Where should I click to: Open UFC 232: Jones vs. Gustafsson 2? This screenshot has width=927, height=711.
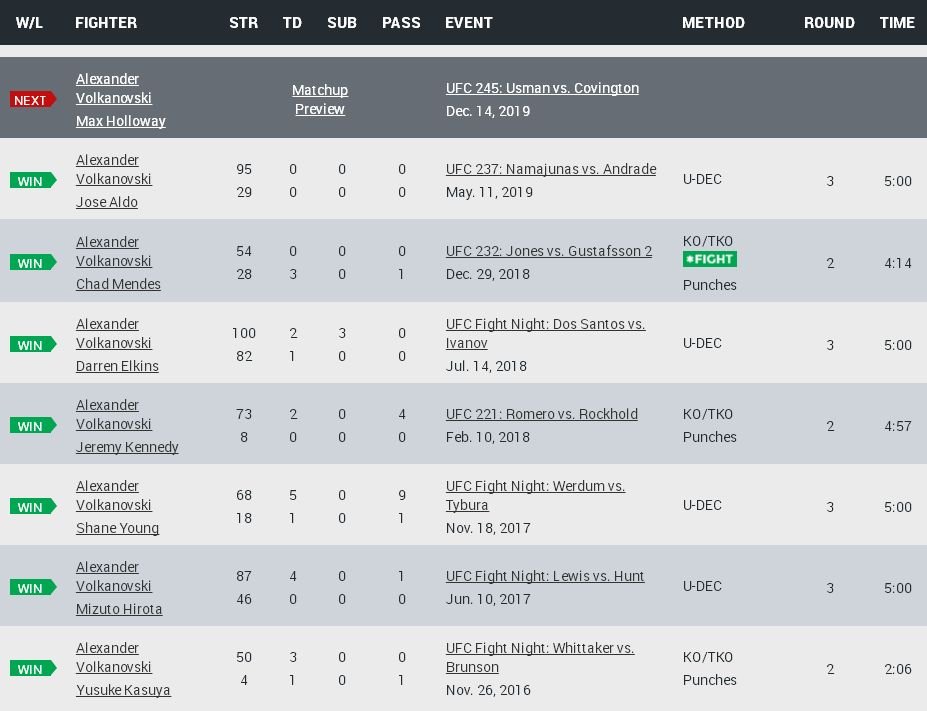(x=548, y=251)
